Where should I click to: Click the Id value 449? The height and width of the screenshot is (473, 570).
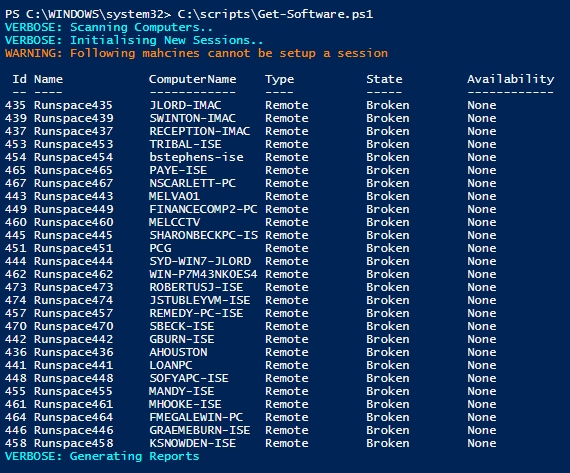pyautogui.click(x=16, y=209)
